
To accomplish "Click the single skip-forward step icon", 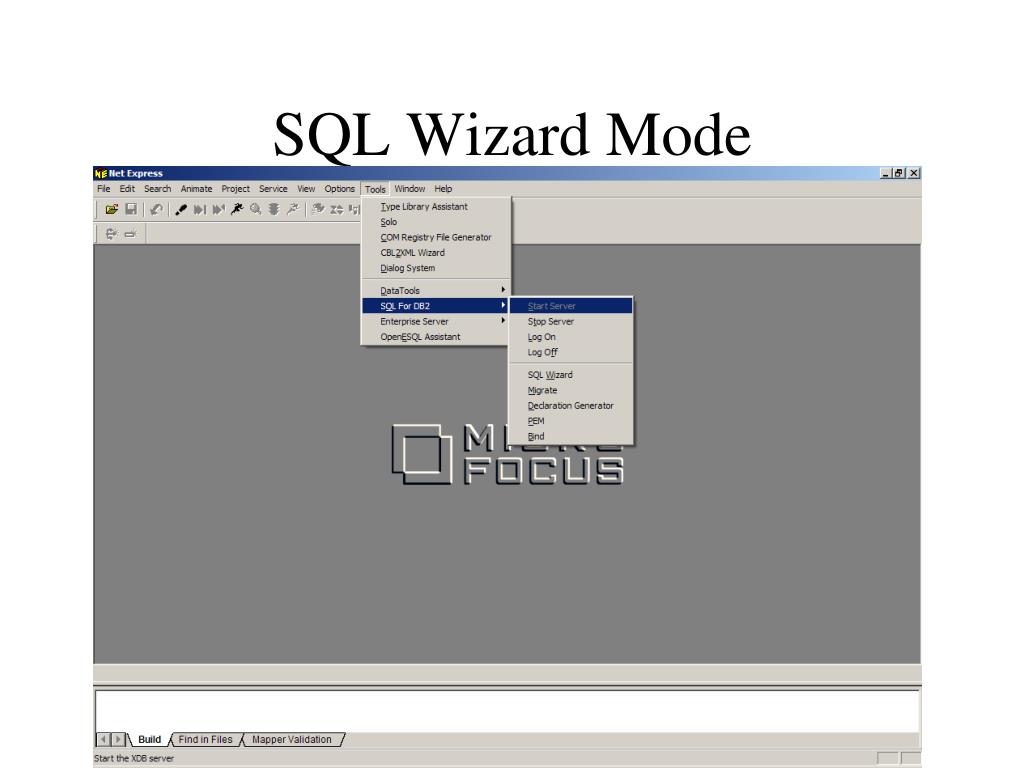I will [199, 209].
